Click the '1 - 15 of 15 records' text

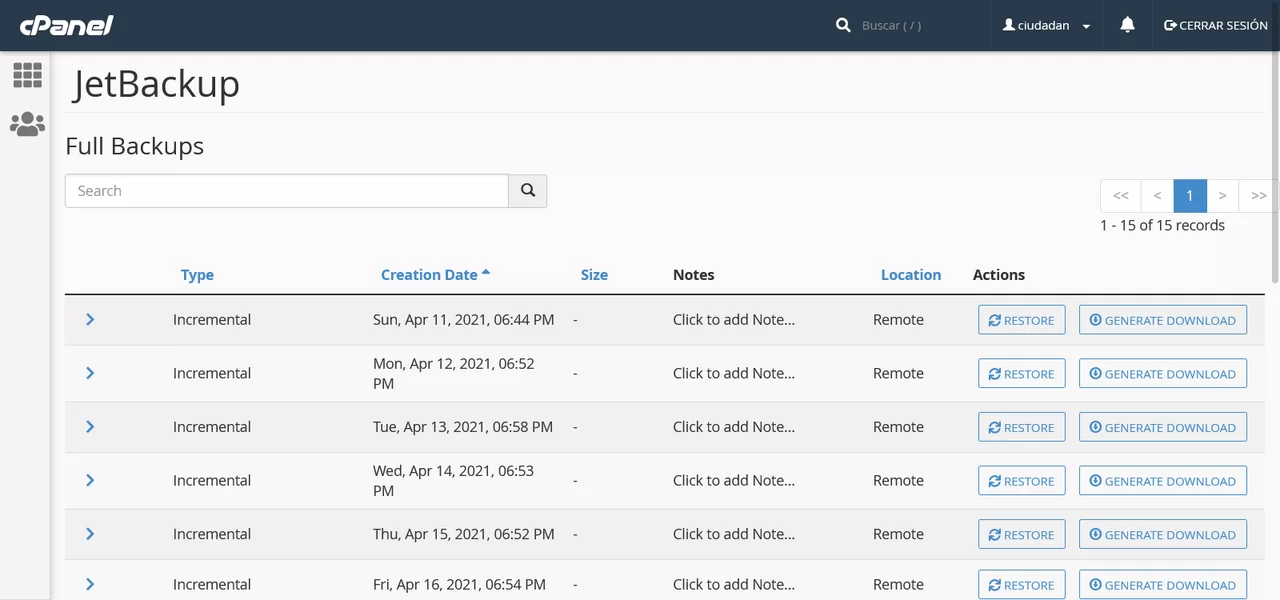(x=1162, y=225)
